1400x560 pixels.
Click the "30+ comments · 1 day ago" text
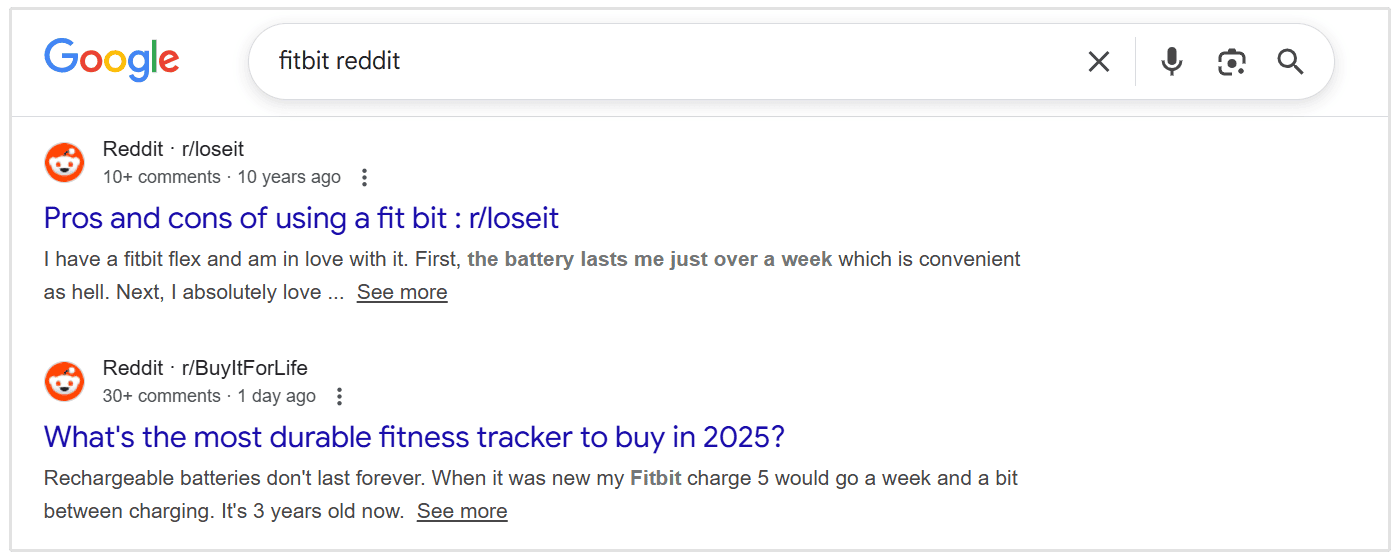click(x=209, y=397)
